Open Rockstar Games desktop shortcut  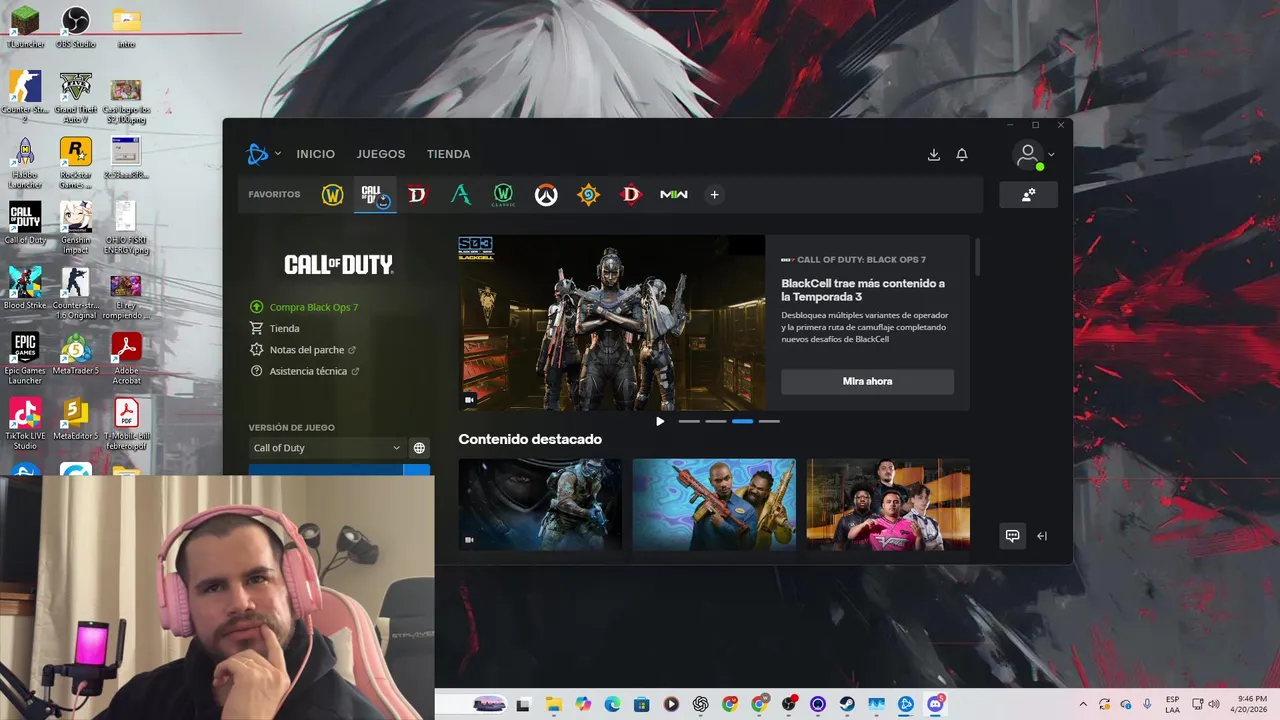[76, 163]
